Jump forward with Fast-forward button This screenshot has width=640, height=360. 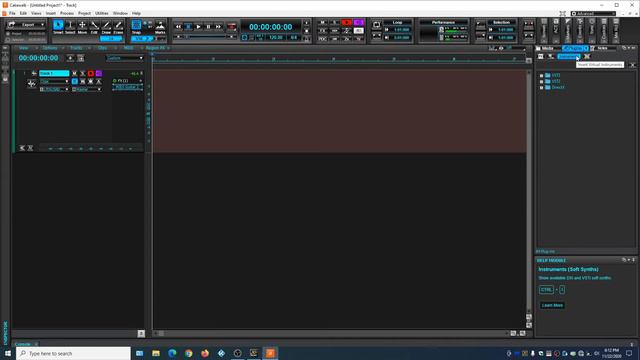click(x=218, y=27)
